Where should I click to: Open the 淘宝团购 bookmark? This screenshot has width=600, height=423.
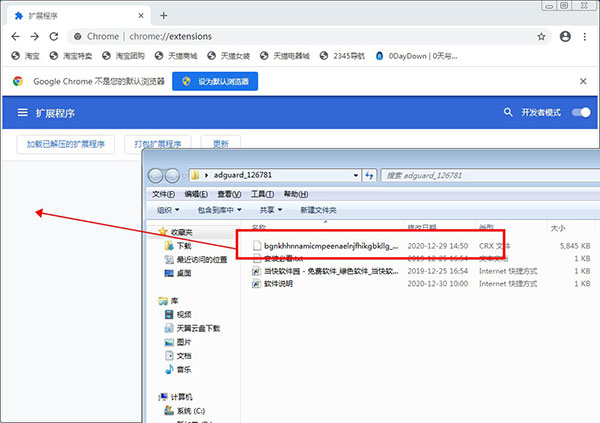124,56
